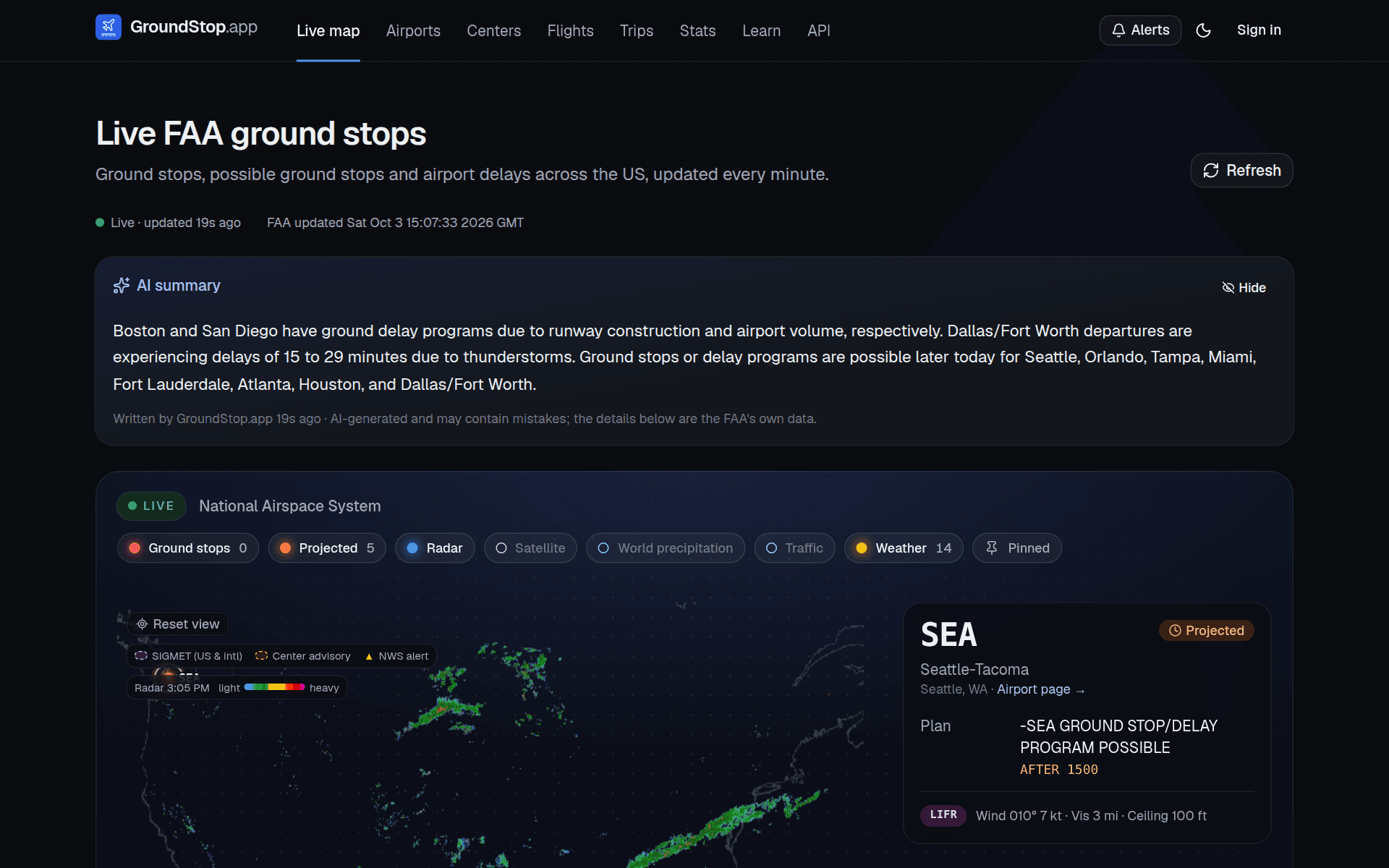This screenshot has width=1389, height=868.
Task: Hide the AI summary panel
Action: (1244, 288)
